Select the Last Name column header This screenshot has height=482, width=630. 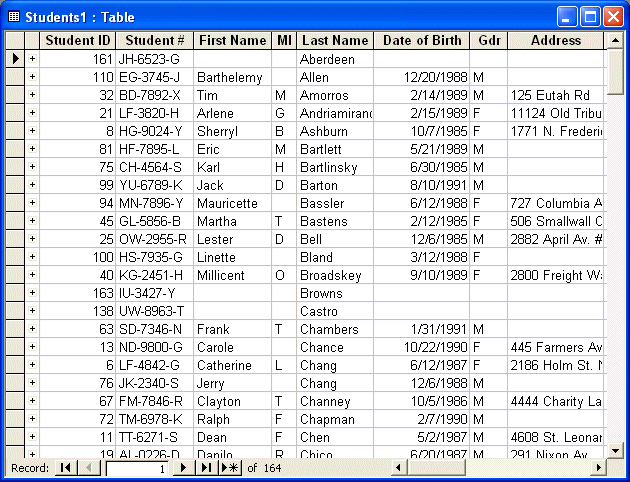click(x=335, y=41)
